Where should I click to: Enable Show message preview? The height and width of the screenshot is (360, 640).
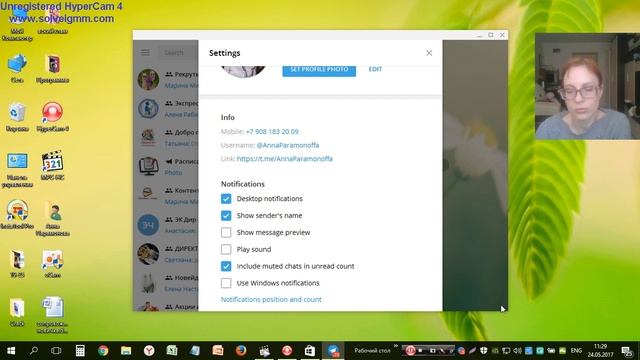(226, 232)
